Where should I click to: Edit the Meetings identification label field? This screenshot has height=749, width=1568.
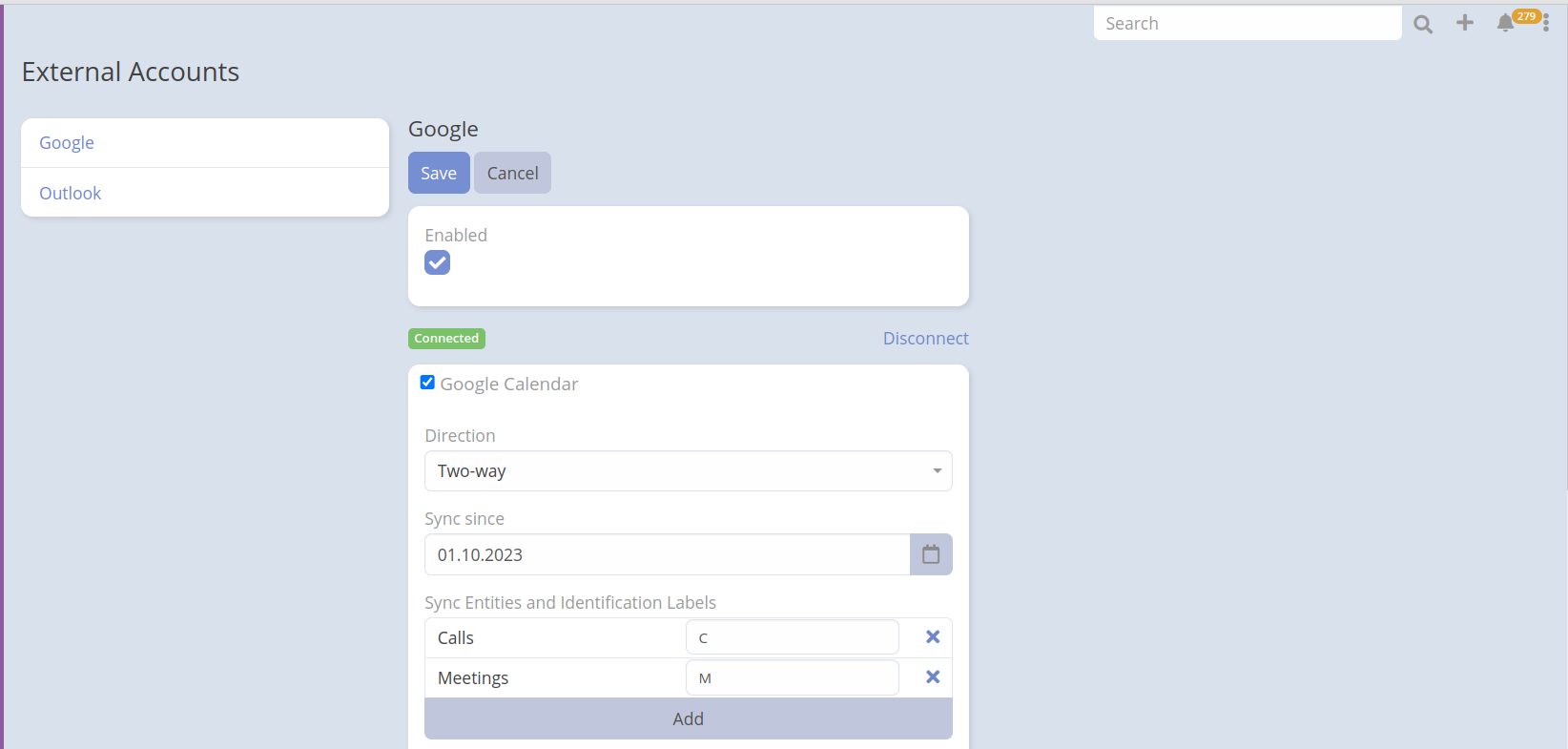pos(792,677)
